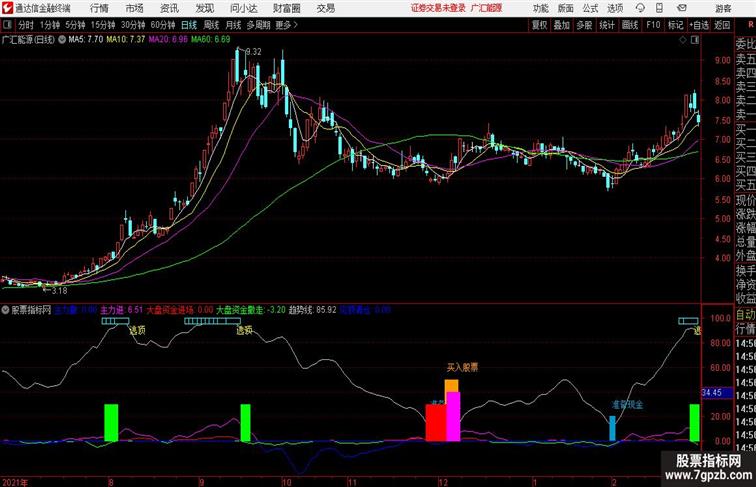Open the 版面 menu
Viewport: 756px width, 487px height.
point(566,8)
